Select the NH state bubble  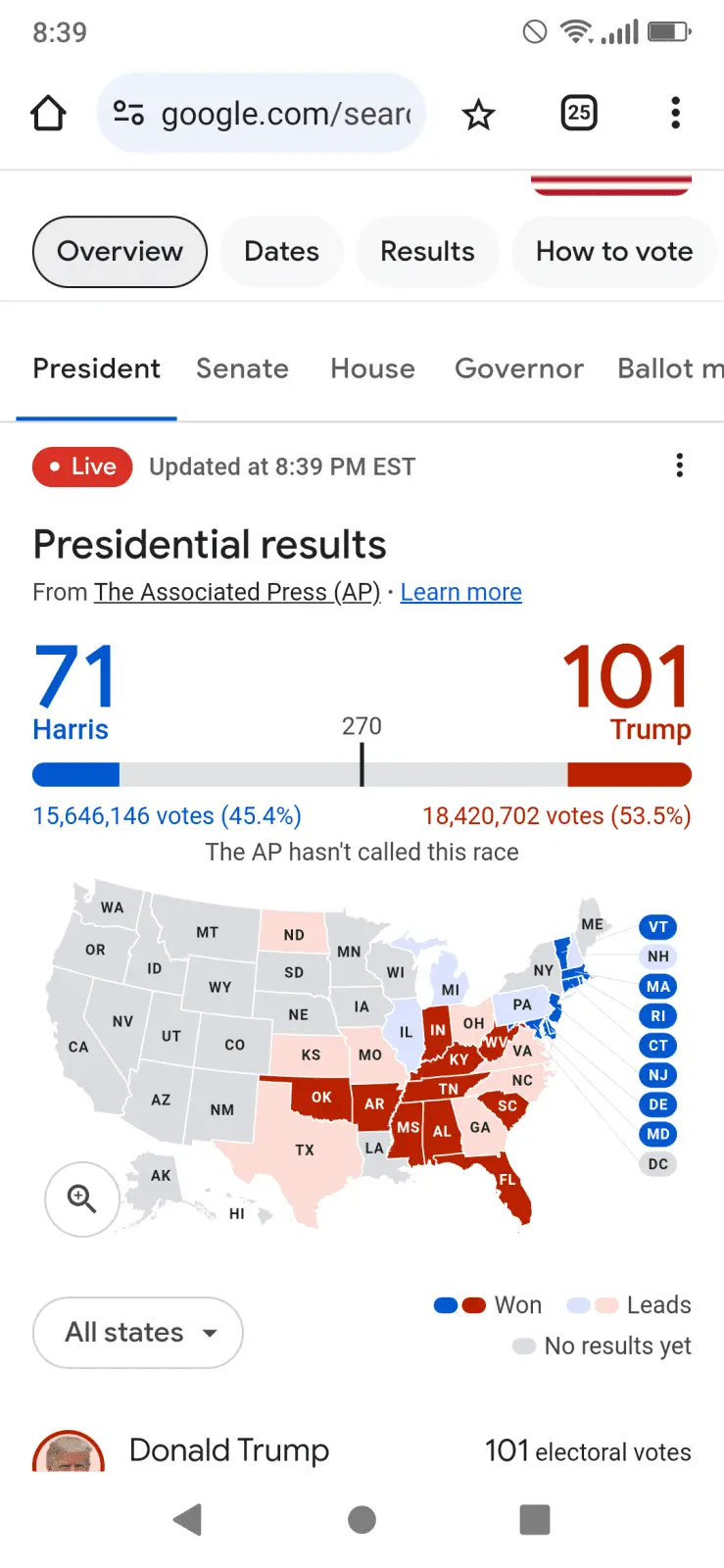click(657, 956)
